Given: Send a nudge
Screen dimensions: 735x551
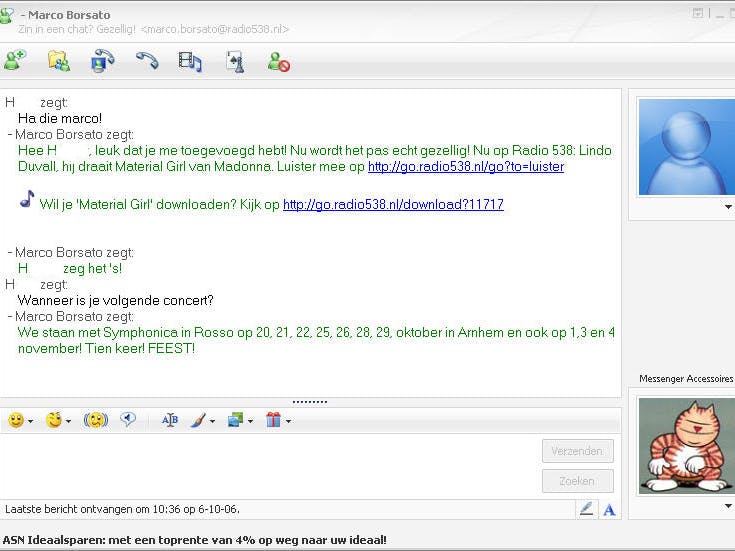Looking at the screenshot, I should (x=96, y=420).
